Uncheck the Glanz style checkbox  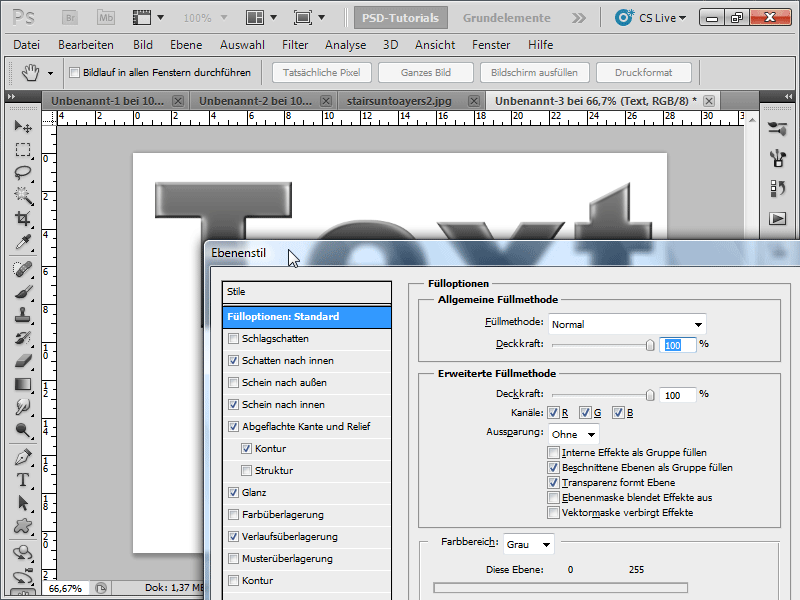click(234, 492)
